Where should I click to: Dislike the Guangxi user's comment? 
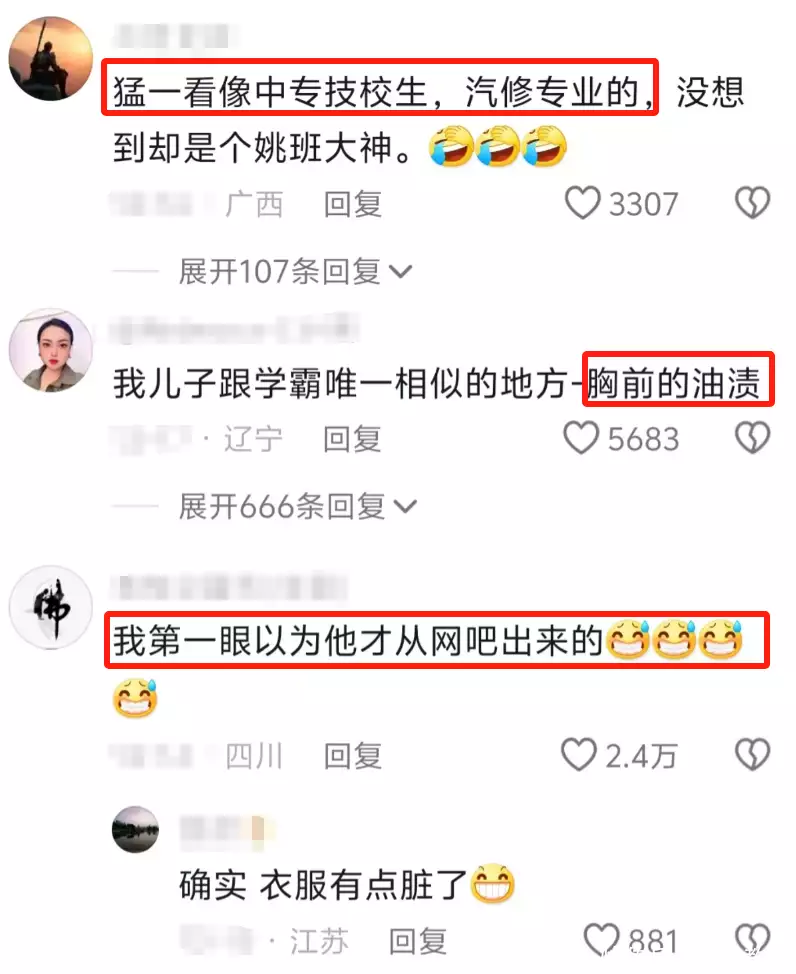point(753,203)
